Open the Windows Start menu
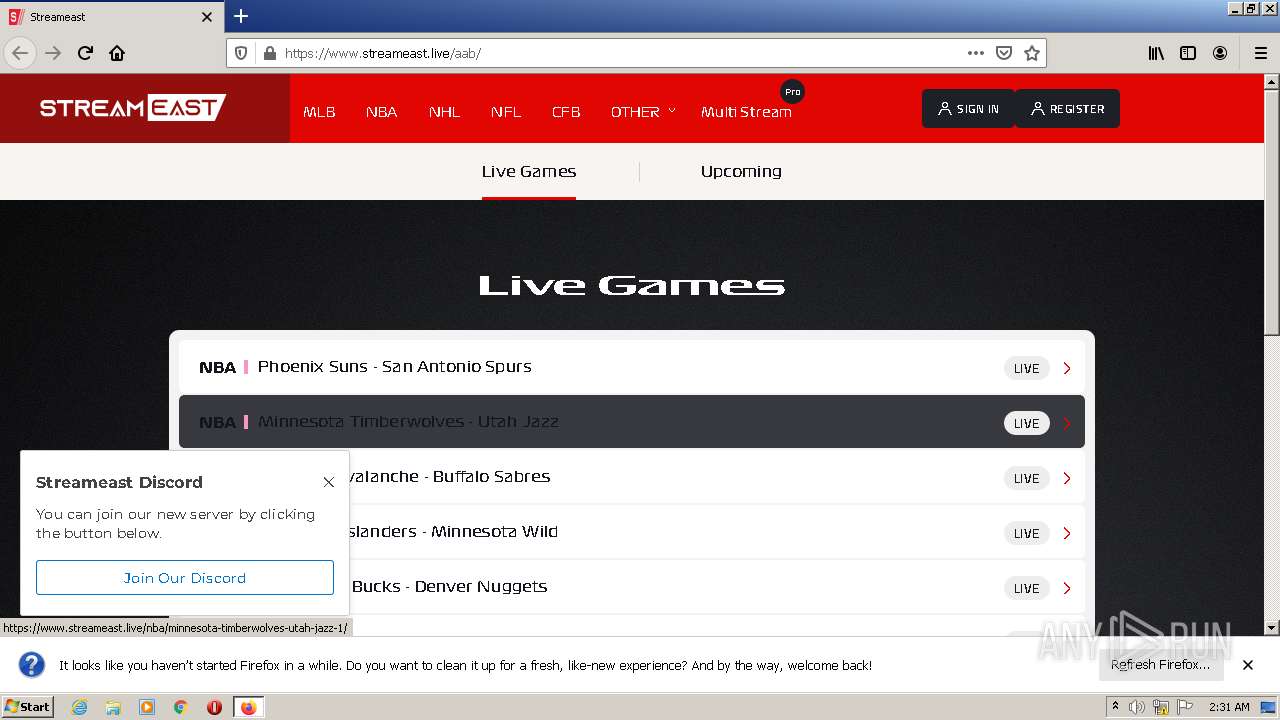 (x=28, y=706)
